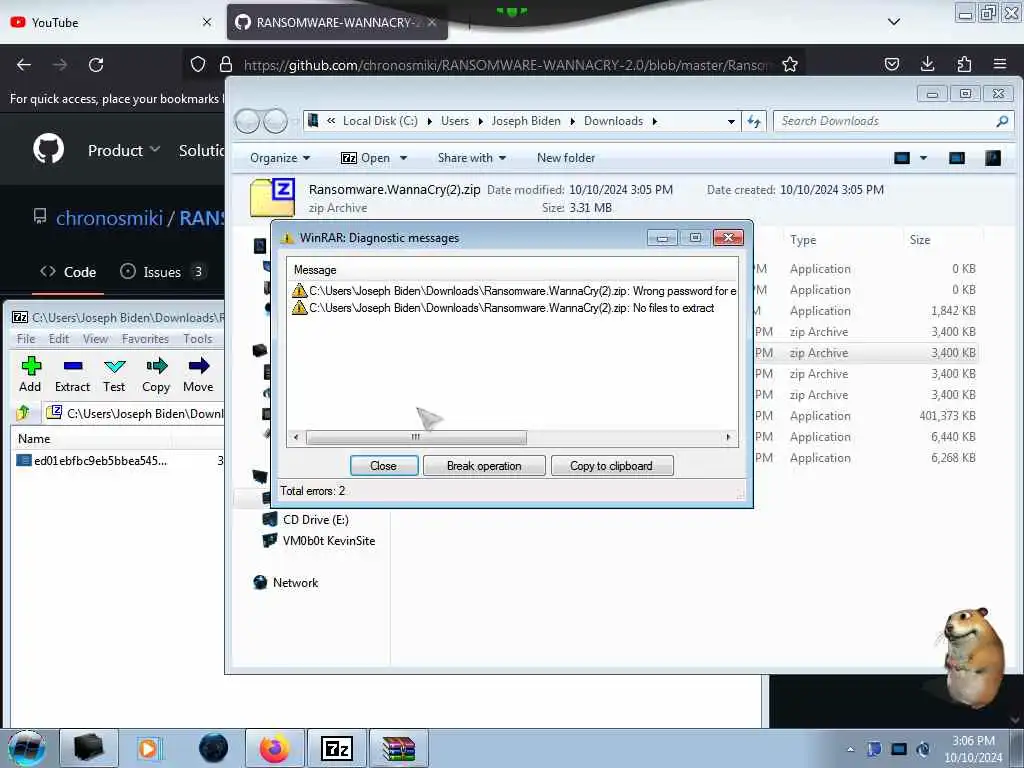Click Firefox back arrow
The height and width of the screenshot is (768, 1024).
point(24,65)
